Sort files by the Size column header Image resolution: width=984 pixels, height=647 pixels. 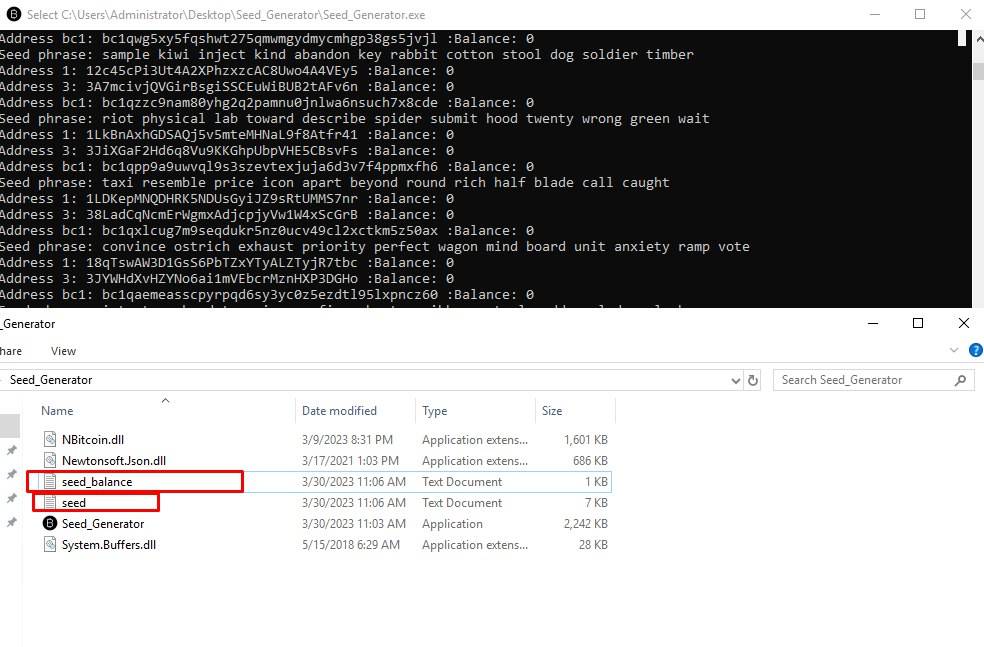click(552, 410)
